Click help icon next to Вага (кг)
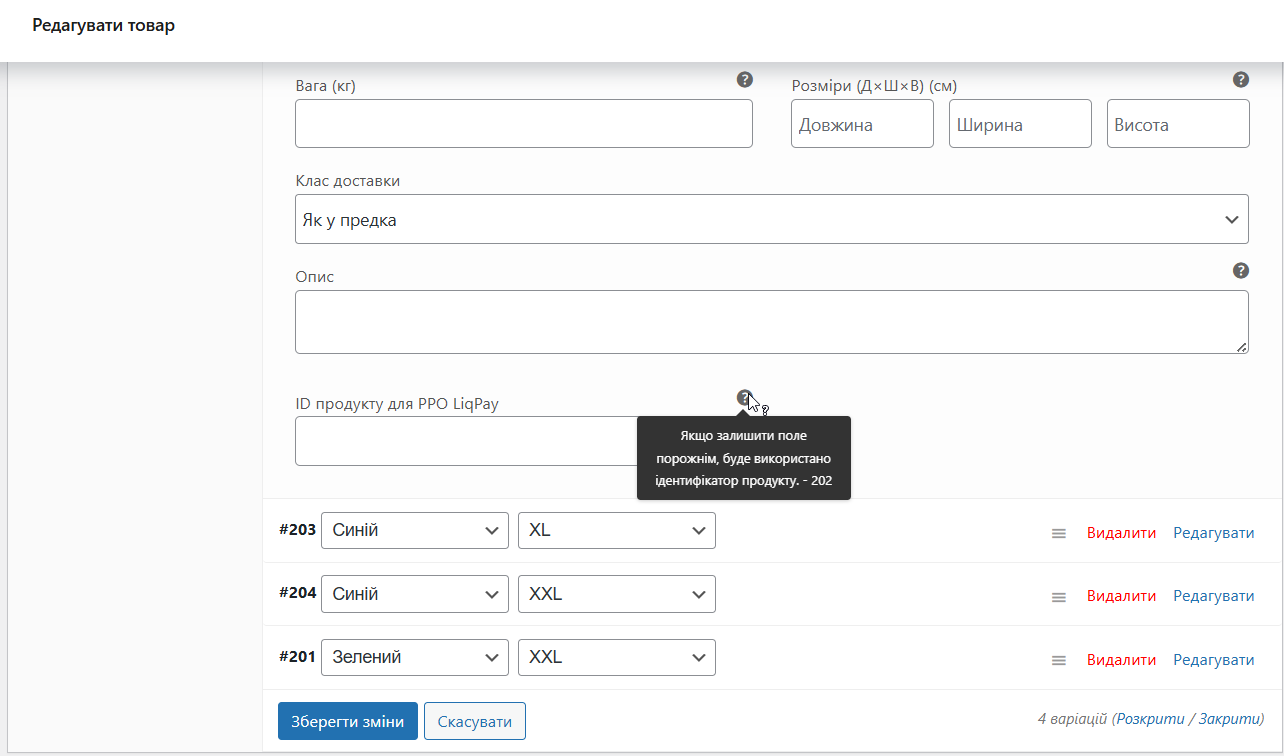 tap(744, 80)
